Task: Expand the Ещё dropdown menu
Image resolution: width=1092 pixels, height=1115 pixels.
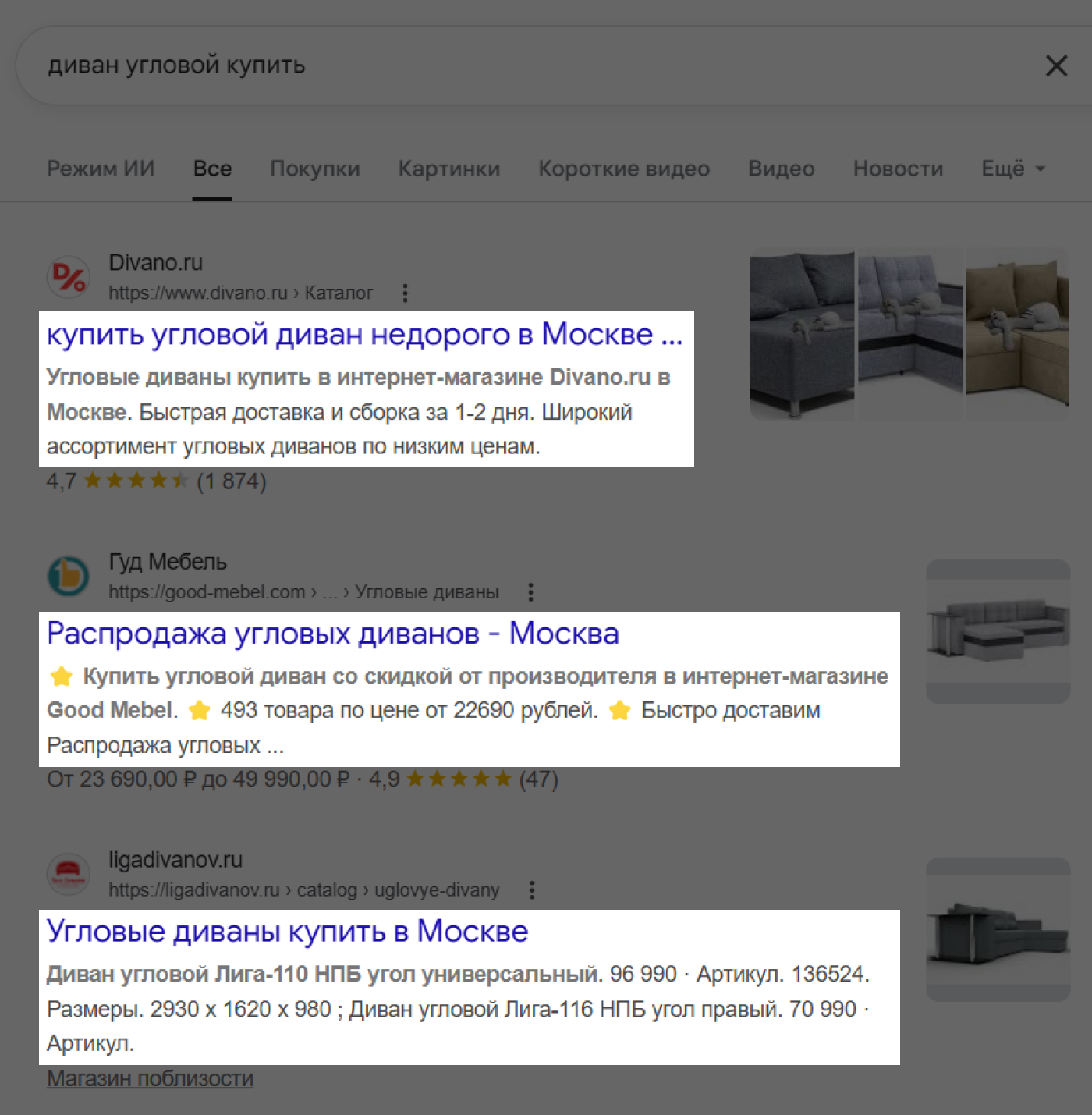Action: pyautogui.click(x=1013, y=169)
